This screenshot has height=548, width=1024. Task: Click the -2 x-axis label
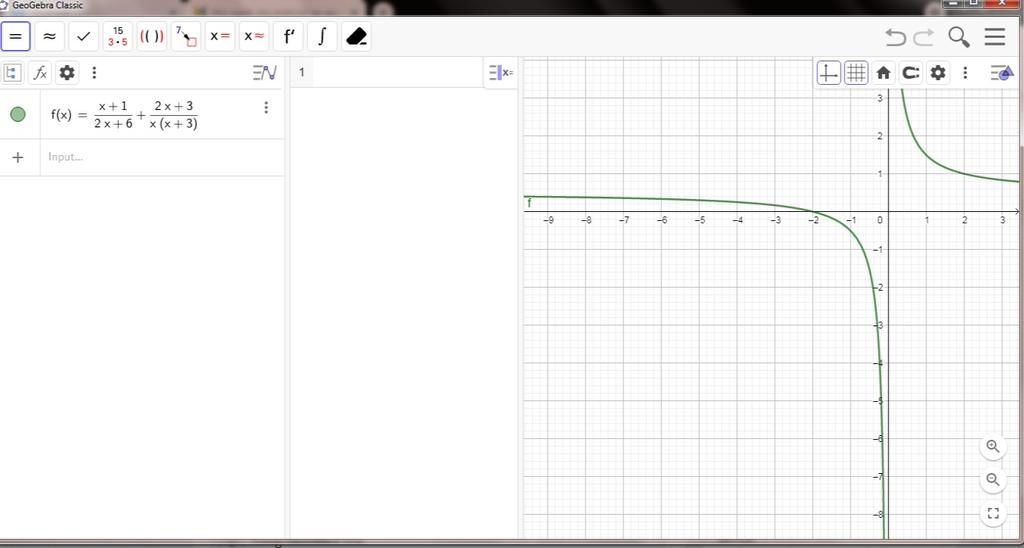click(813, 220)
